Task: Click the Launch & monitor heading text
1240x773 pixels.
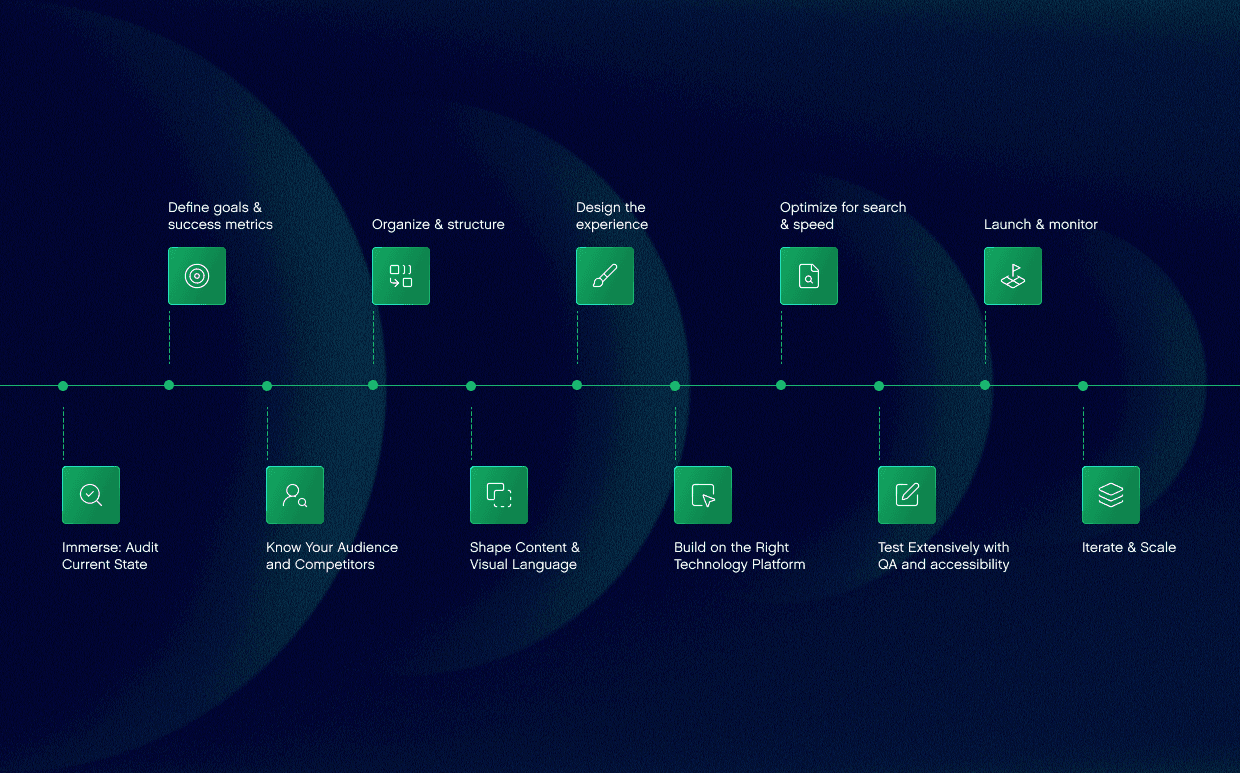Action: point(1041,225)
